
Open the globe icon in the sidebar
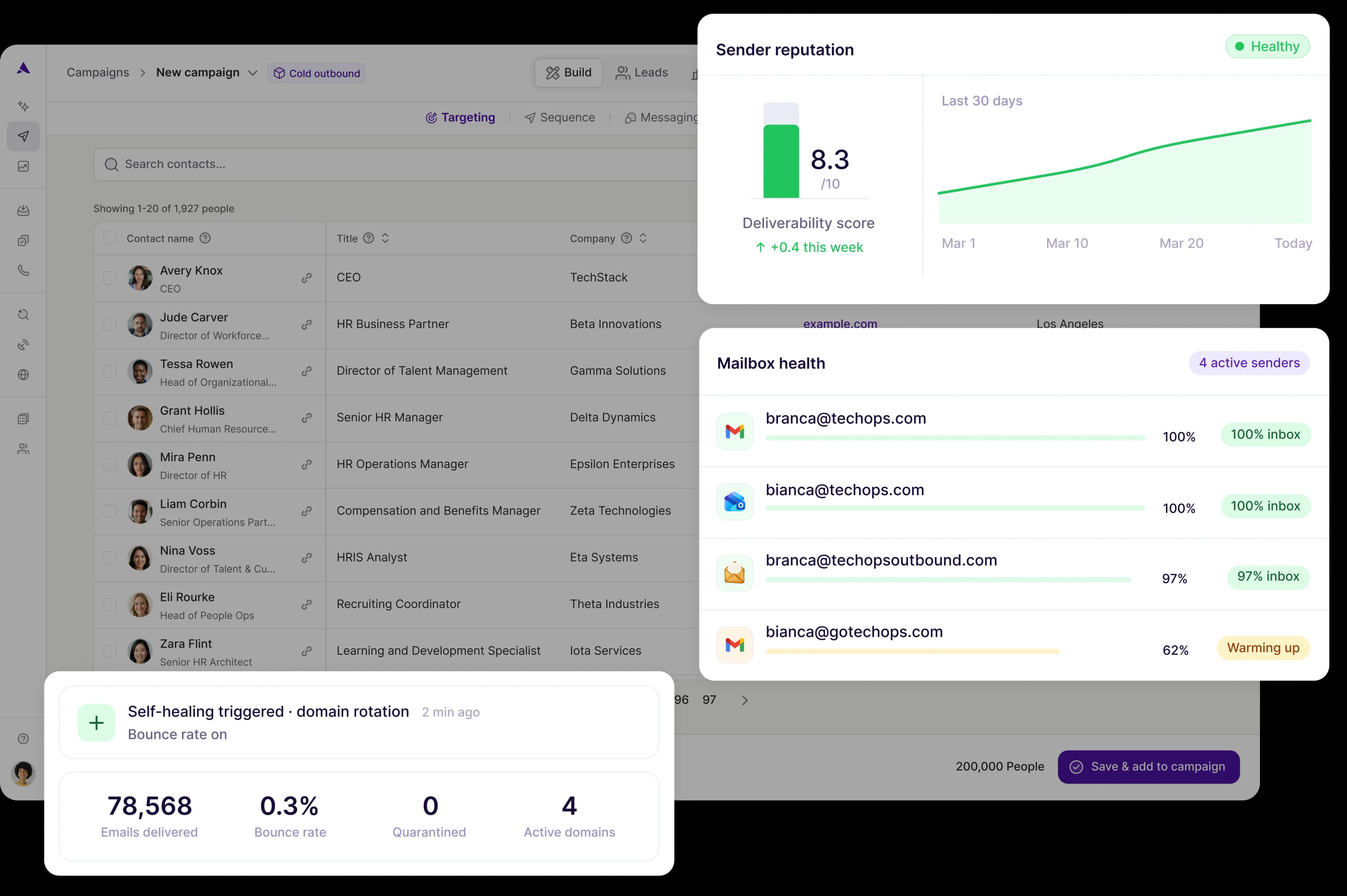click(23, 375)
